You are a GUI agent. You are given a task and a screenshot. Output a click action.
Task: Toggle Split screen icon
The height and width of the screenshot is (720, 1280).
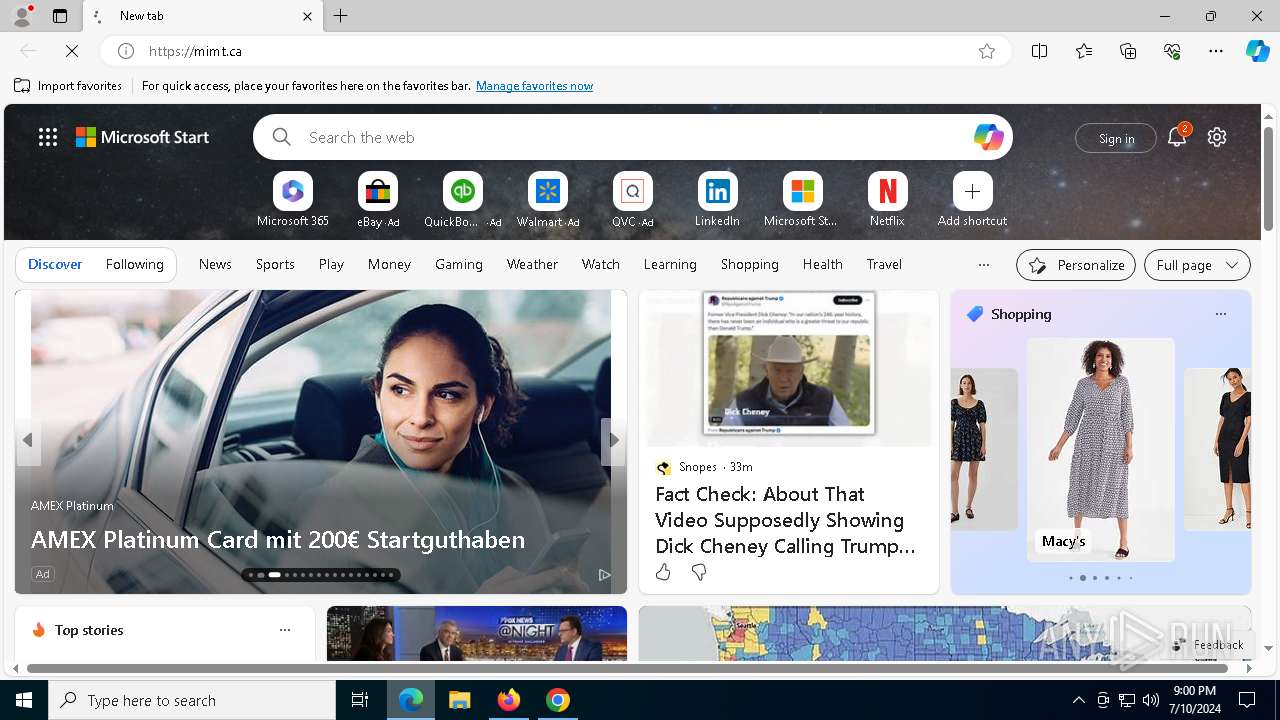tap(1039, 51)
